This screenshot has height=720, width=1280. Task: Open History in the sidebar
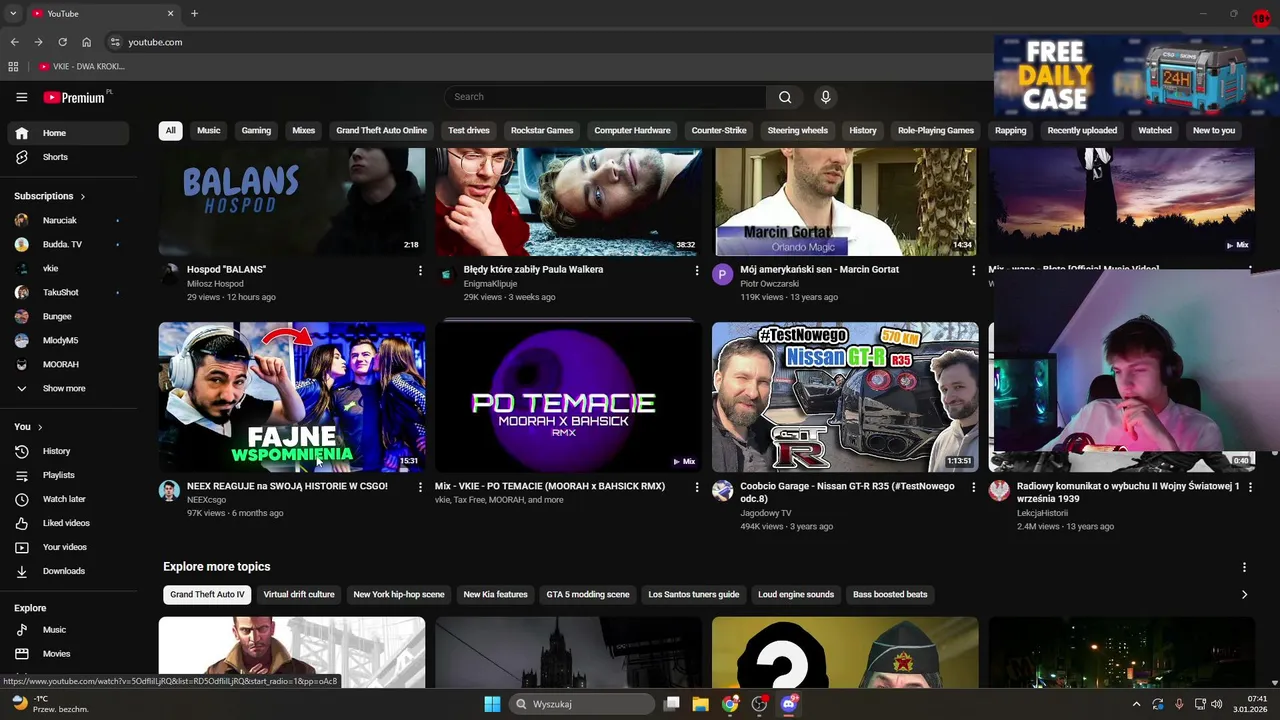click(68, 451)
